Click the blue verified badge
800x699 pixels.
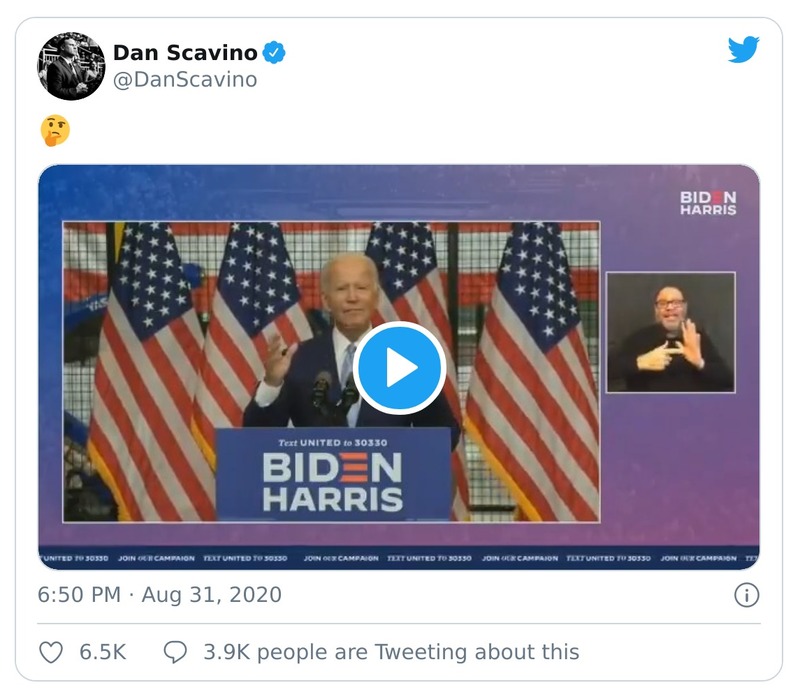(x=274, y=52)
